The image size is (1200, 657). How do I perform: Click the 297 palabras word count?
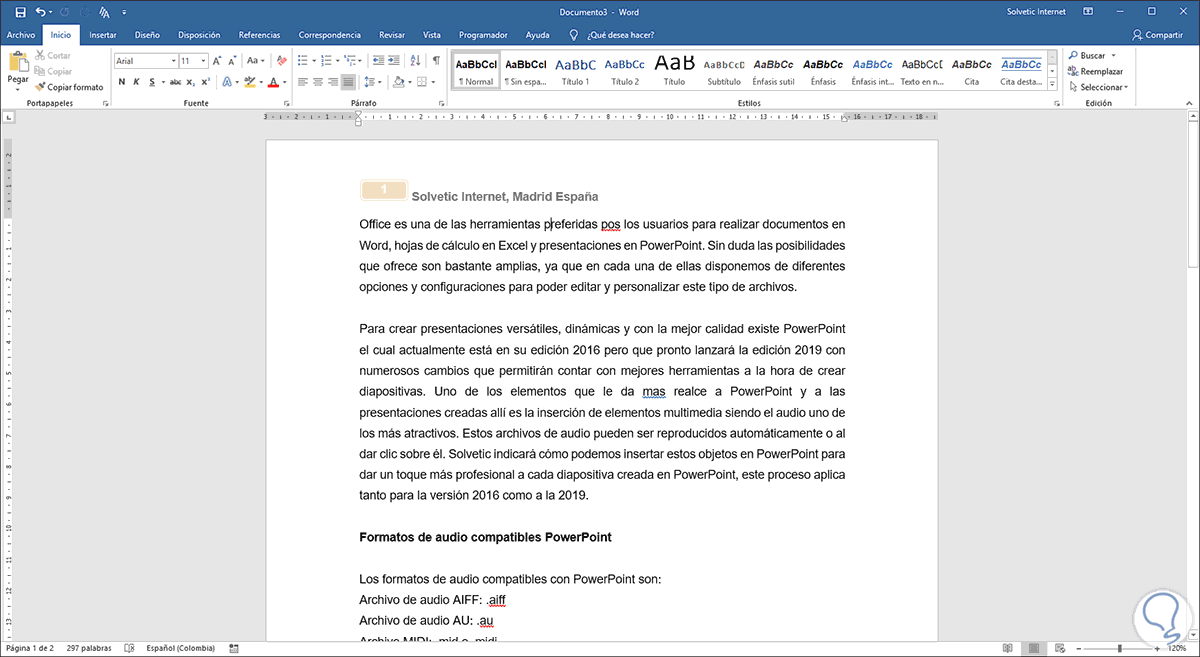[x=89, y=648]
